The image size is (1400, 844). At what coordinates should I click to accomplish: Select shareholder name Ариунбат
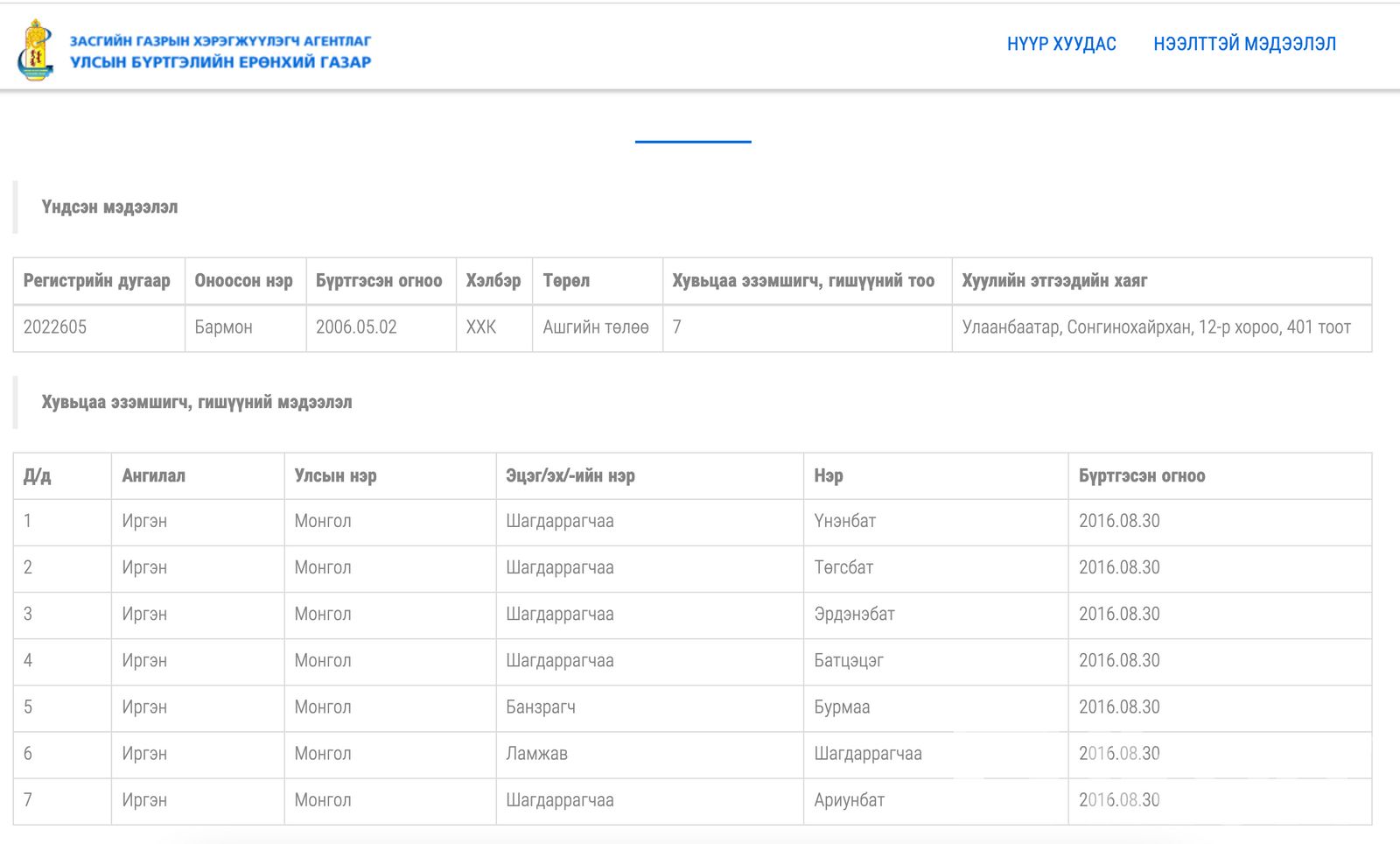coord(849,799)
